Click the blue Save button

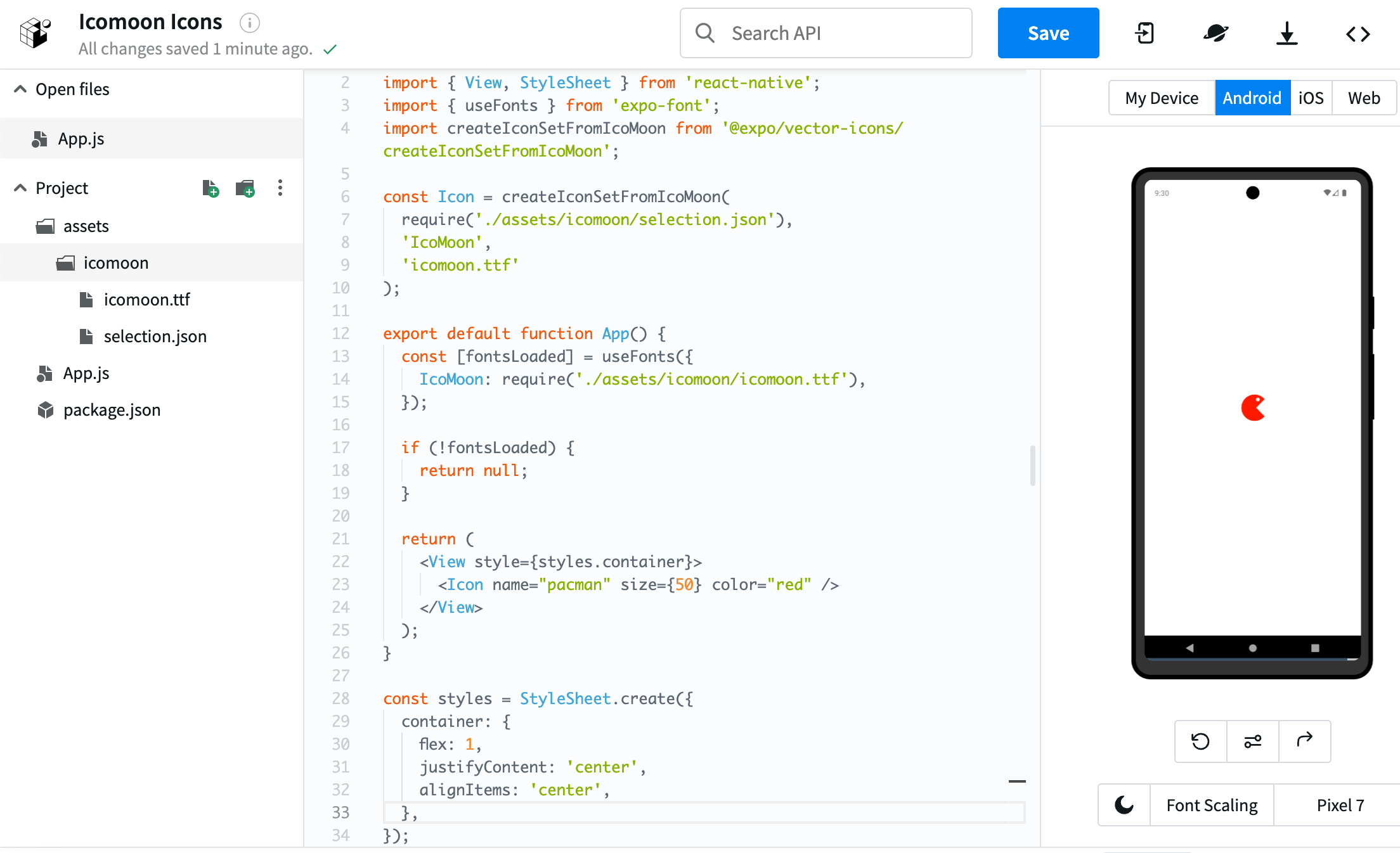click(x=1048, y=33)
